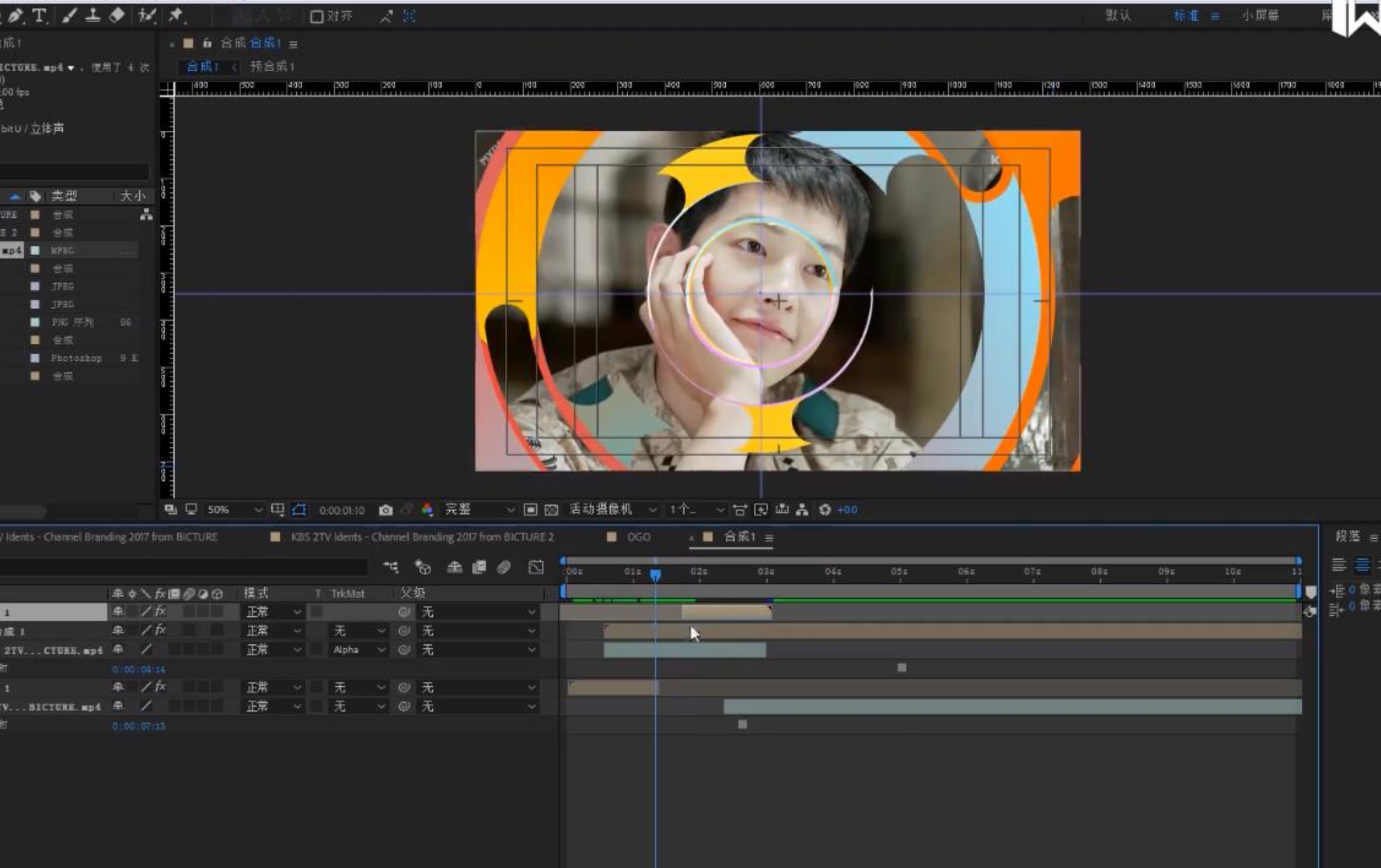This screenshot has height=868, width=1381.
Task: Select the Type (T) tool
Action: pos(39,16)
